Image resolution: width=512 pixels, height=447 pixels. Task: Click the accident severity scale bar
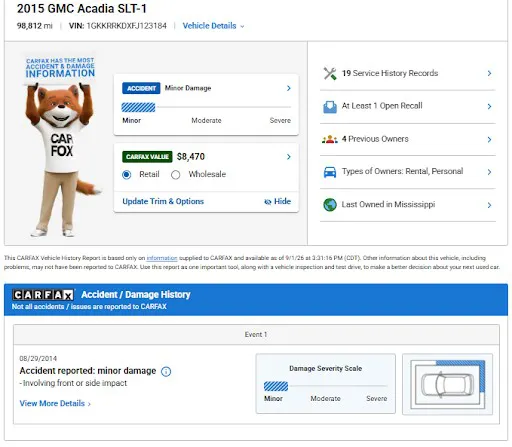pyautogui.click(x=206, y=107)
